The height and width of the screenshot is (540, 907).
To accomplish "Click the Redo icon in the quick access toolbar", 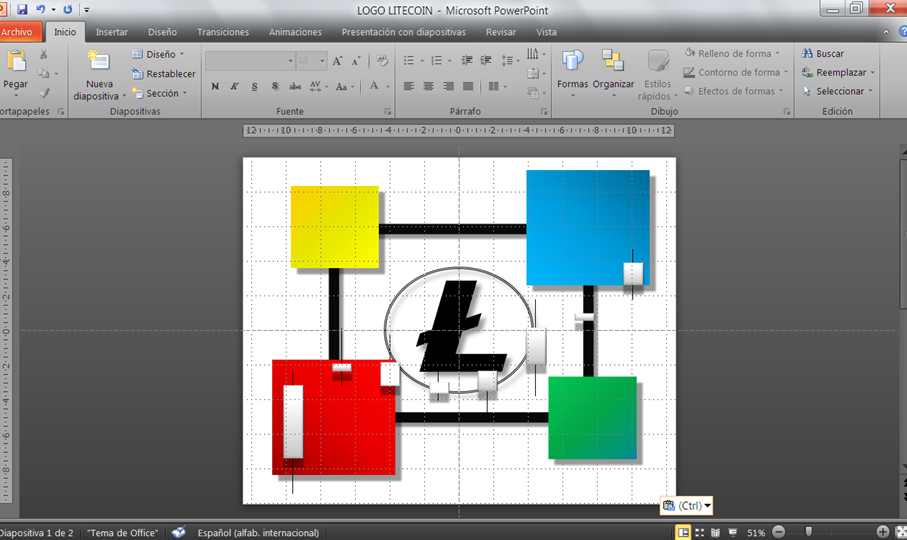I will click(x=68, y=9).
